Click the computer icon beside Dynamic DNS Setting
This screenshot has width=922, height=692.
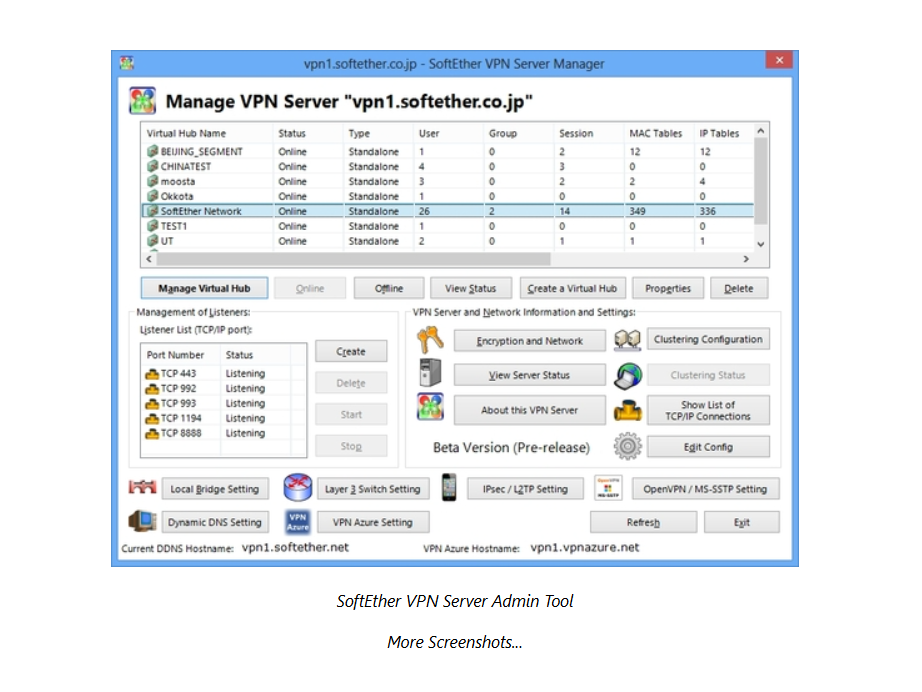[142, 521]
